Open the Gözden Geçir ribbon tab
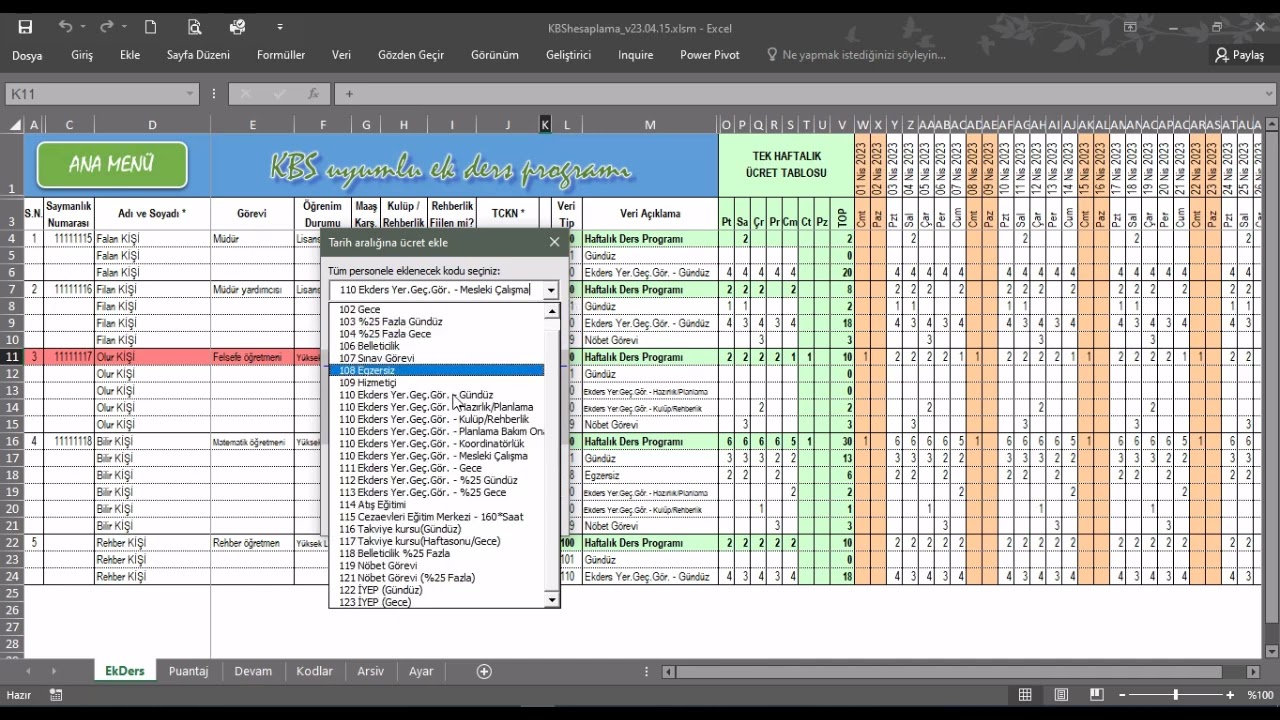 411,55
